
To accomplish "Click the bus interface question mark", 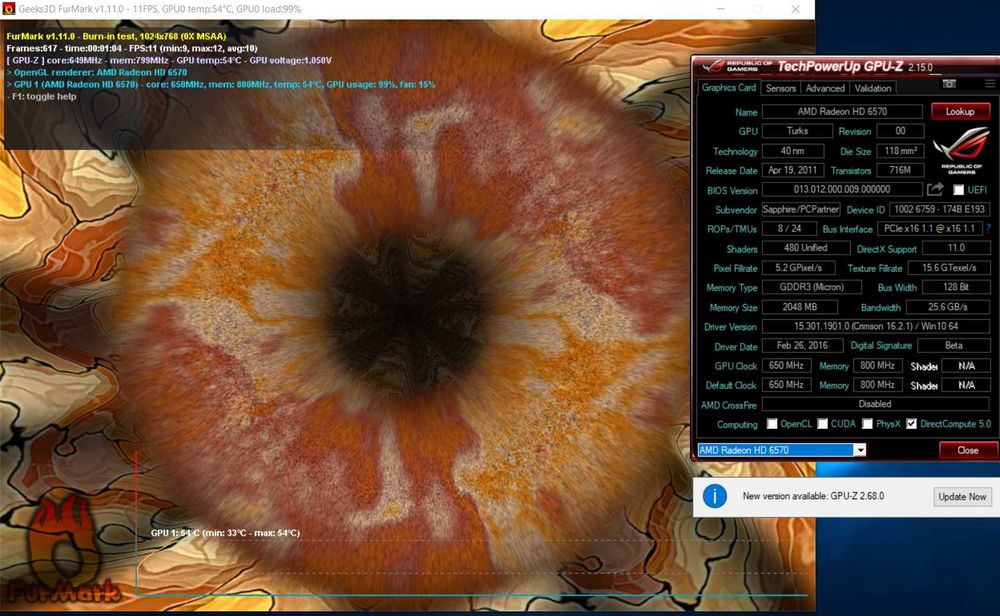I will click(x=989, y=228).
